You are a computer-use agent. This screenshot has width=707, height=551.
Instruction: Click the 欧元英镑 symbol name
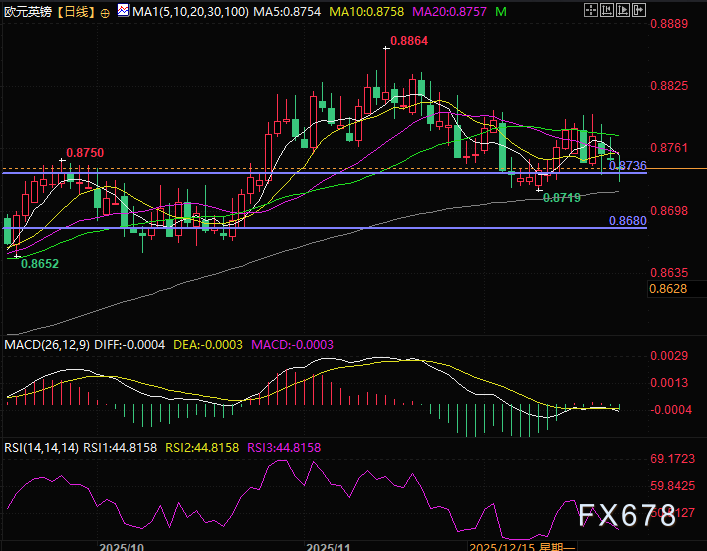tap(26, 11)
